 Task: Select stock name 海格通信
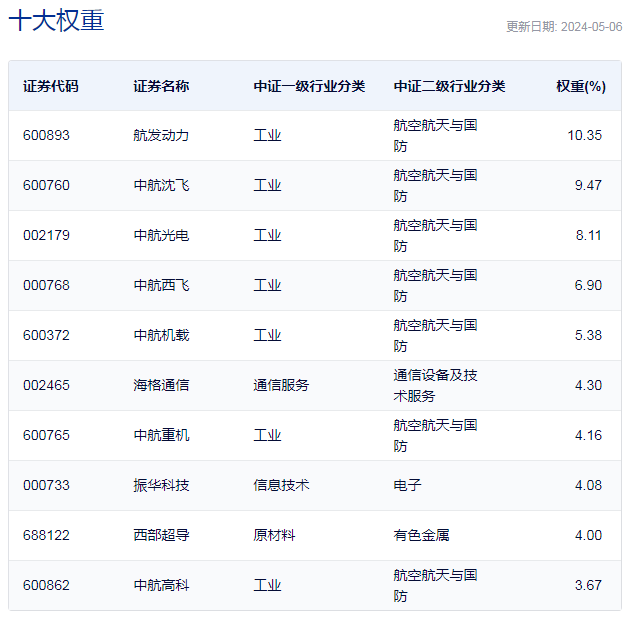(161, 385)
